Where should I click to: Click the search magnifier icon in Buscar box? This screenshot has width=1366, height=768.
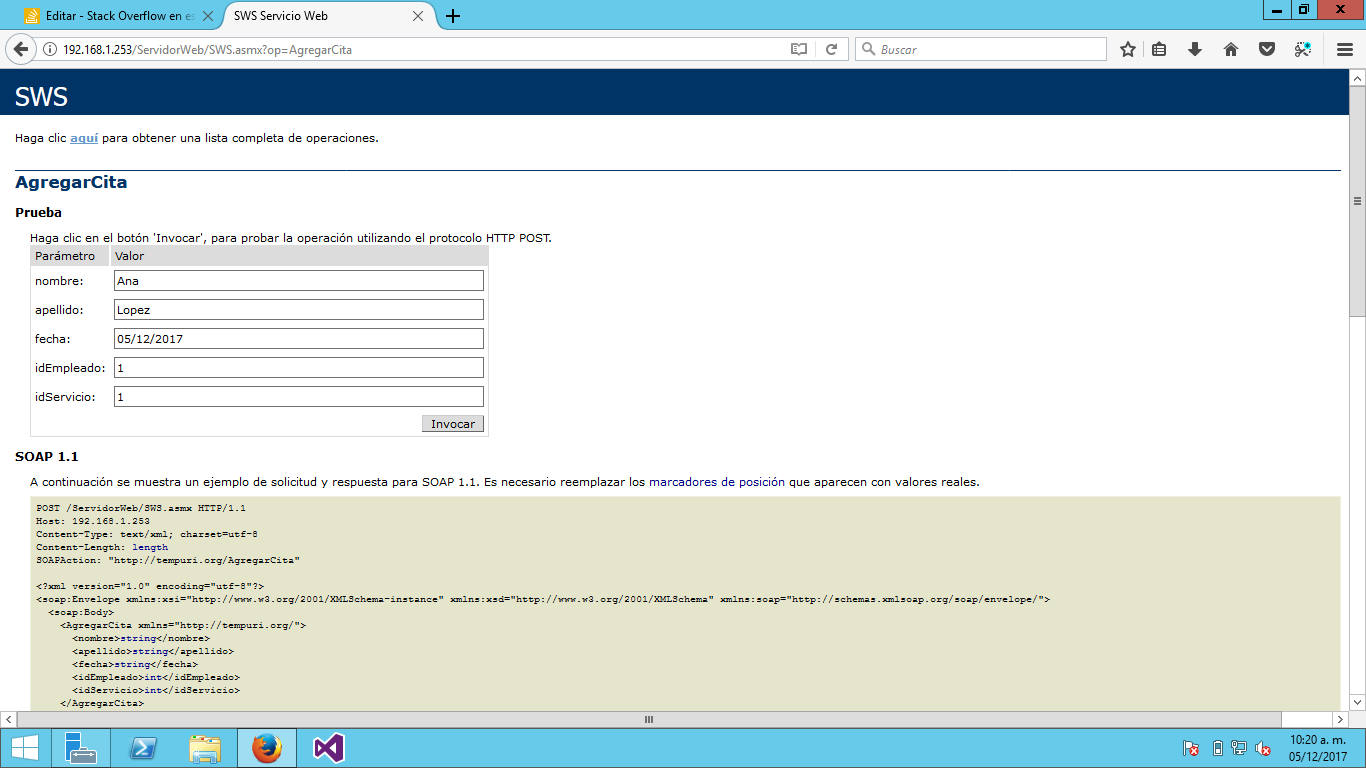868,49
